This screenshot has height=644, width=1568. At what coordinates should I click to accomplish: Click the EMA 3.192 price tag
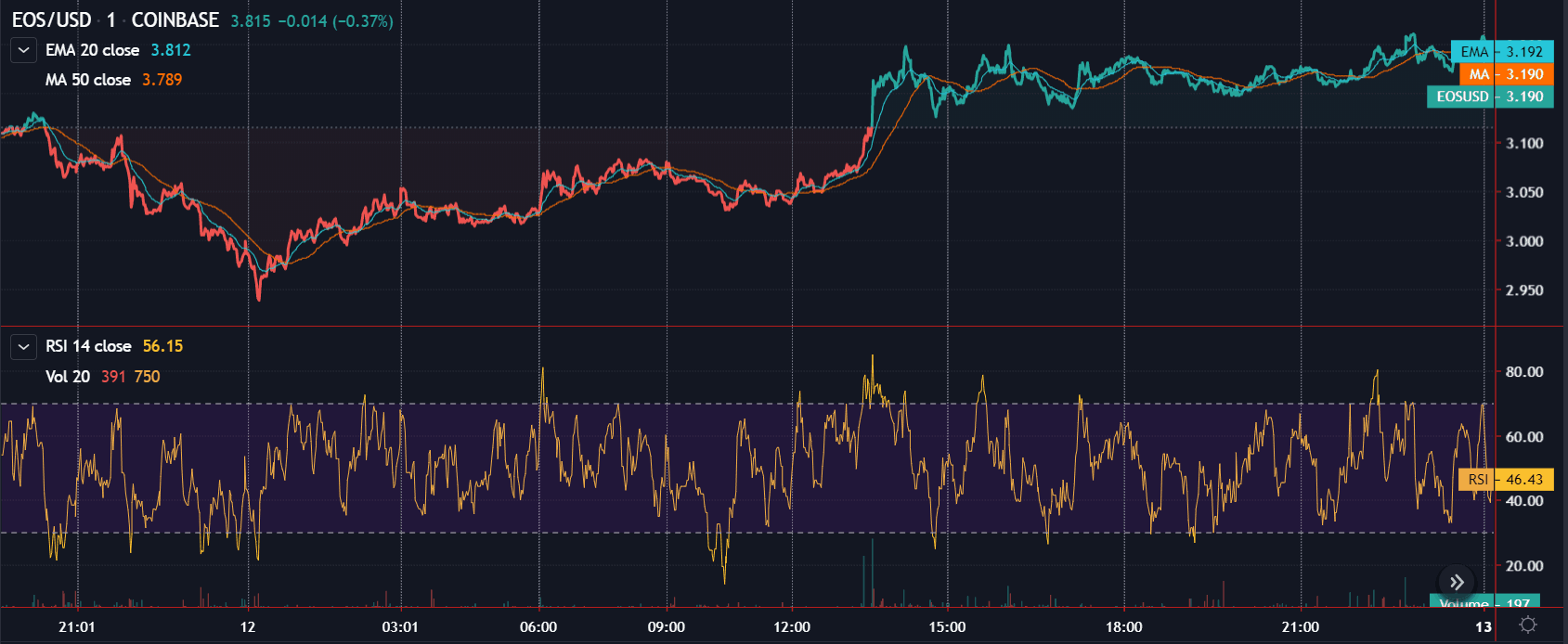coord(1502,52)
